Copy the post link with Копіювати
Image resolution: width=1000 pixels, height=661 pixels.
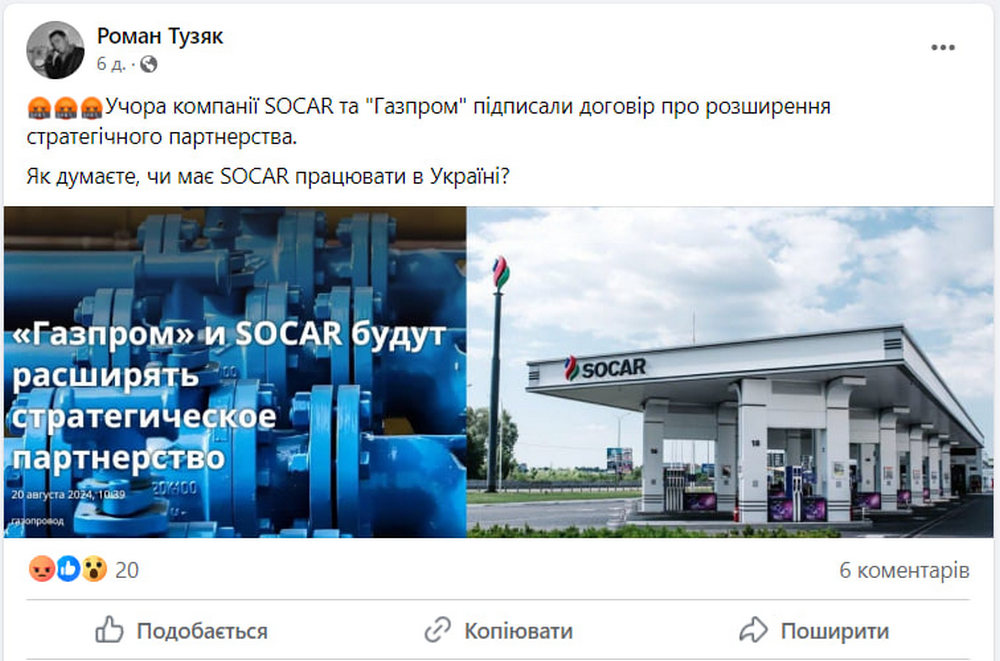[499, 630]
